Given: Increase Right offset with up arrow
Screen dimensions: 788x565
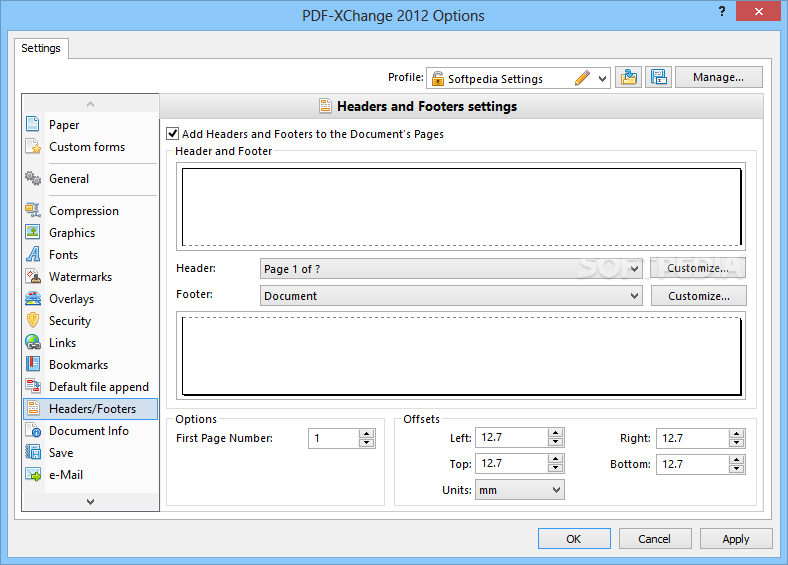Looking at the screenshot, I should pos(736,433).
